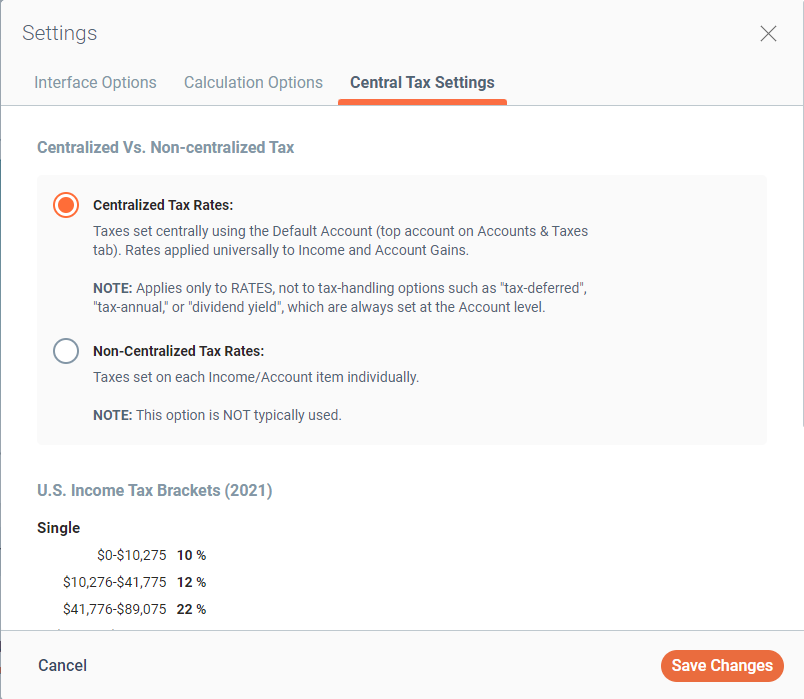This screenshot has height=699, width=804.
Task: Select the Centralized Tax Rates radio button
Action: coord(65,205)
